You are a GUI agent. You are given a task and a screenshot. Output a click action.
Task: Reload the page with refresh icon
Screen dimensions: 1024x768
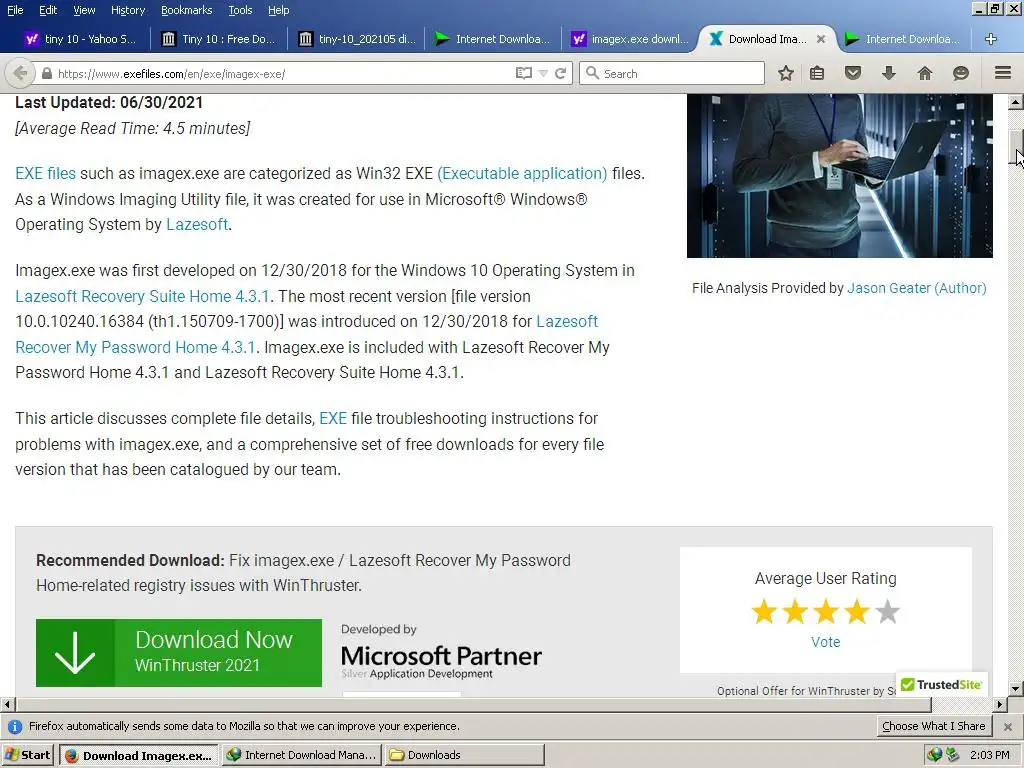560,73
